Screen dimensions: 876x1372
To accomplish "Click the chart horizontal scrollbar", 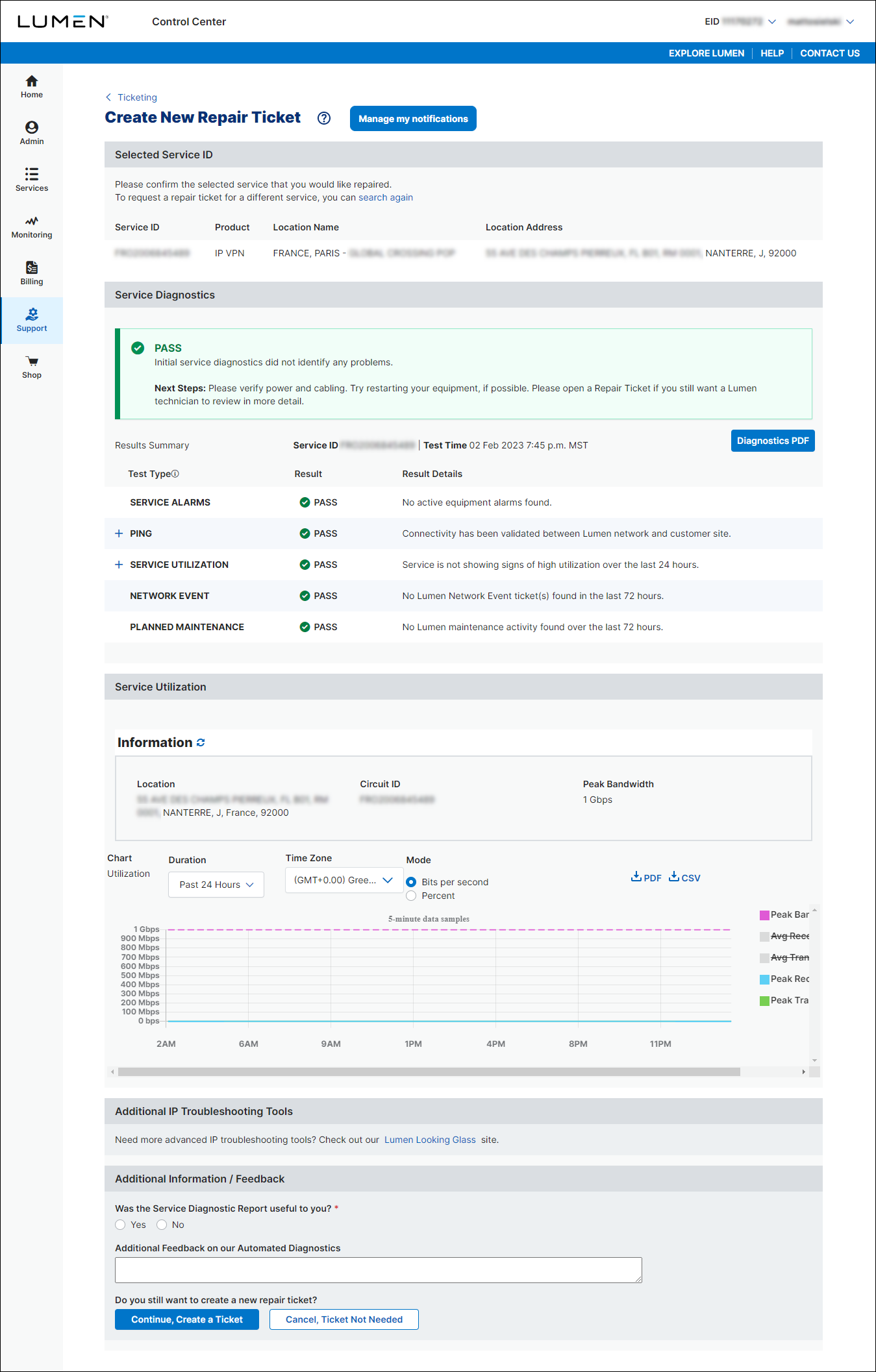I will pos(429,1072).
